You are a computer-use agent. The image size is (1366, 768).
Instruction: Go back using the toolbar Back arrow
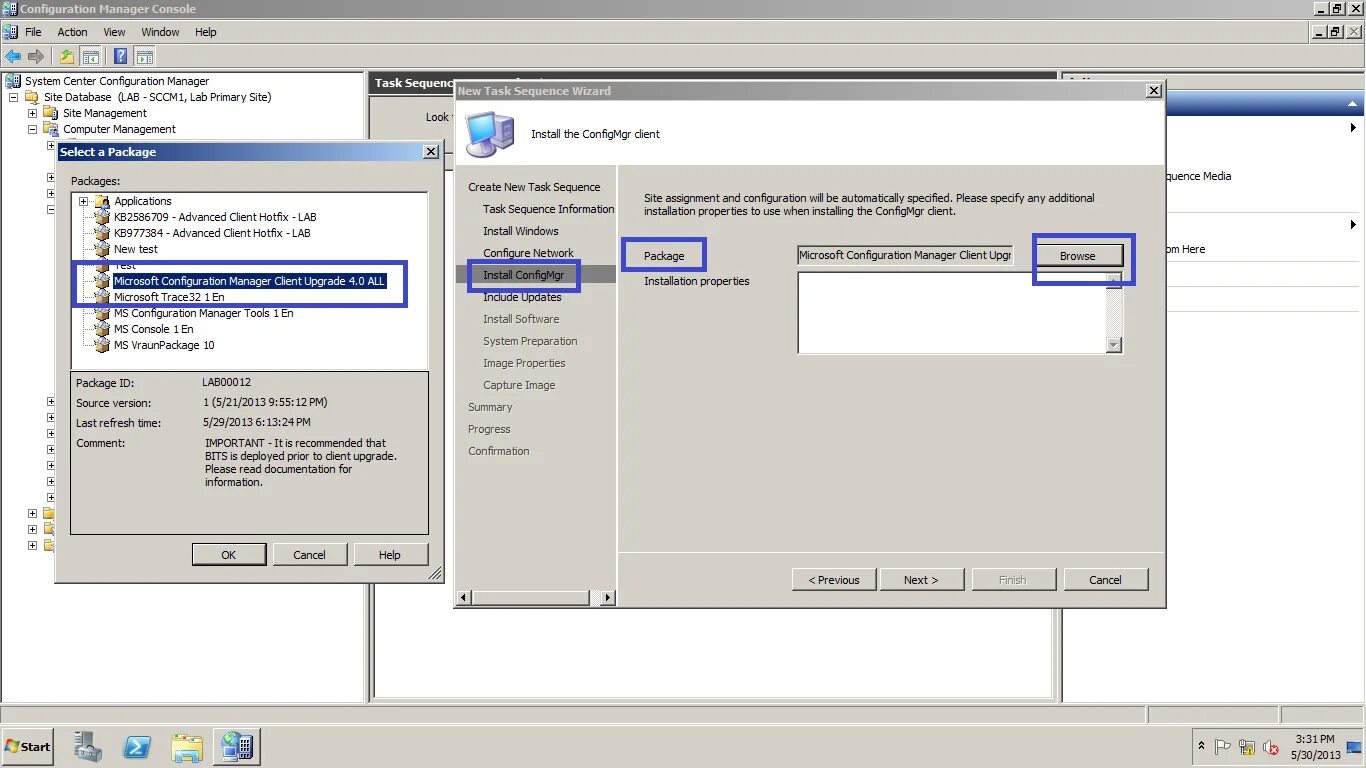pos(13,57)
